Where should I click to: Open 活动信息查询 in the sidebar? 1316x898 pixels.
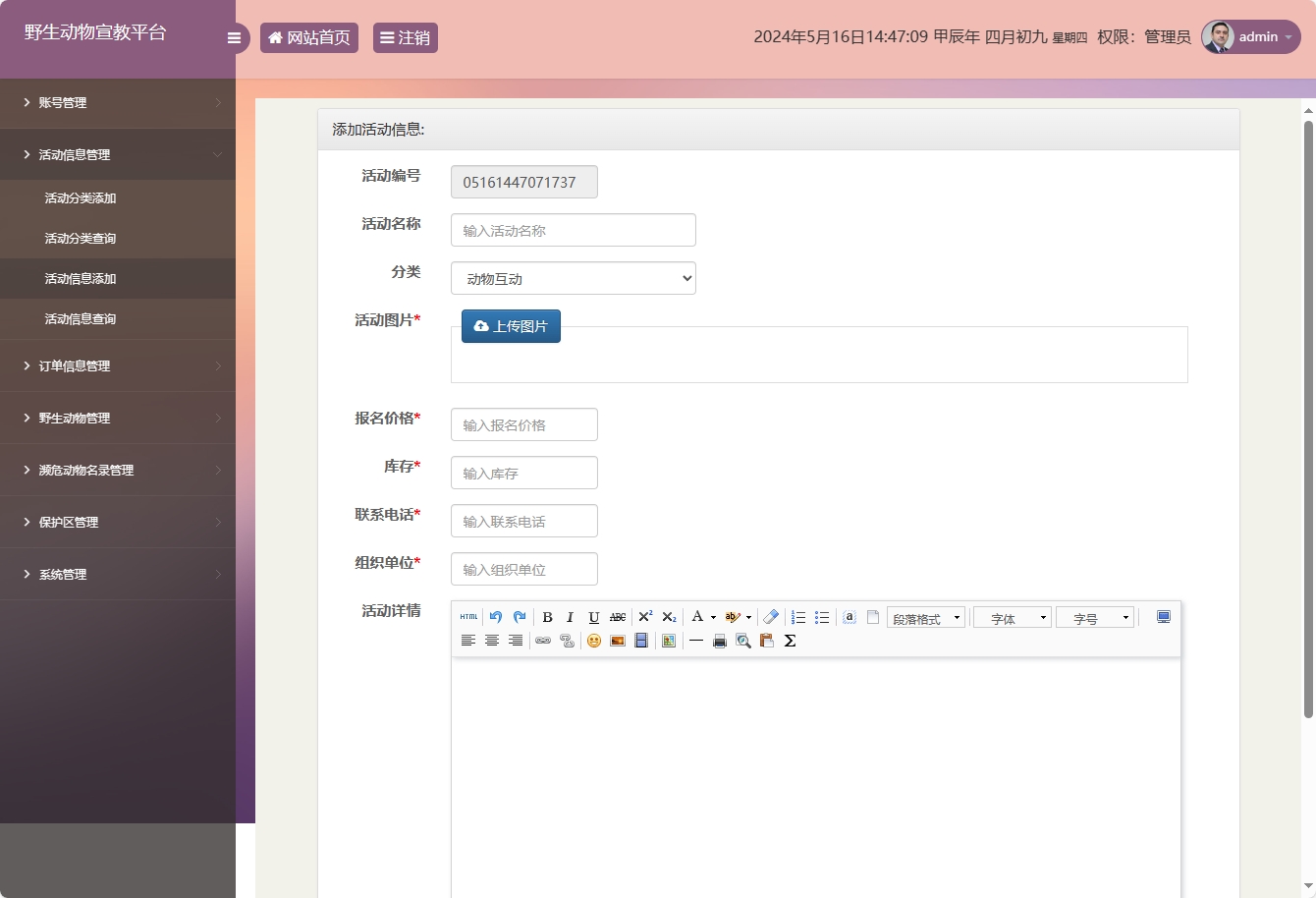(81, 319)
